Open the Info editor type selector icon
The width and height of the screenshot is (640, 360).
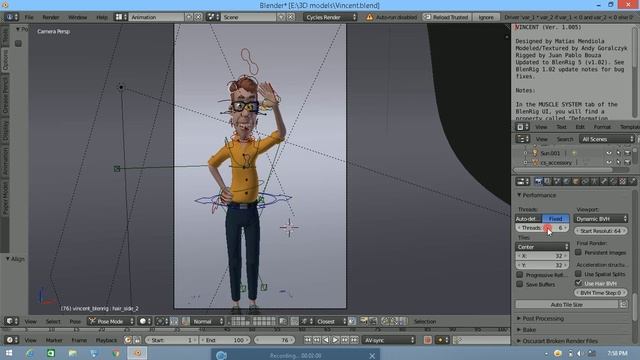point(11,17)
